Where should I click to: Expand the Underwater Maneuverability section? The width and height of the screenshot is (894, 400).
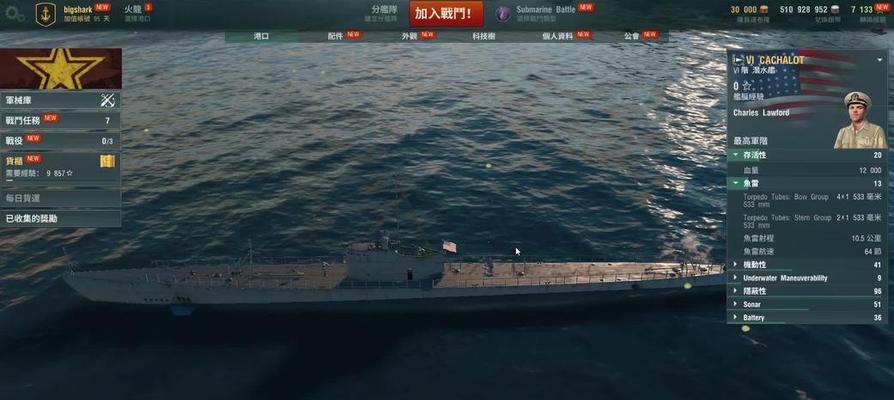(x=806, y=278)
